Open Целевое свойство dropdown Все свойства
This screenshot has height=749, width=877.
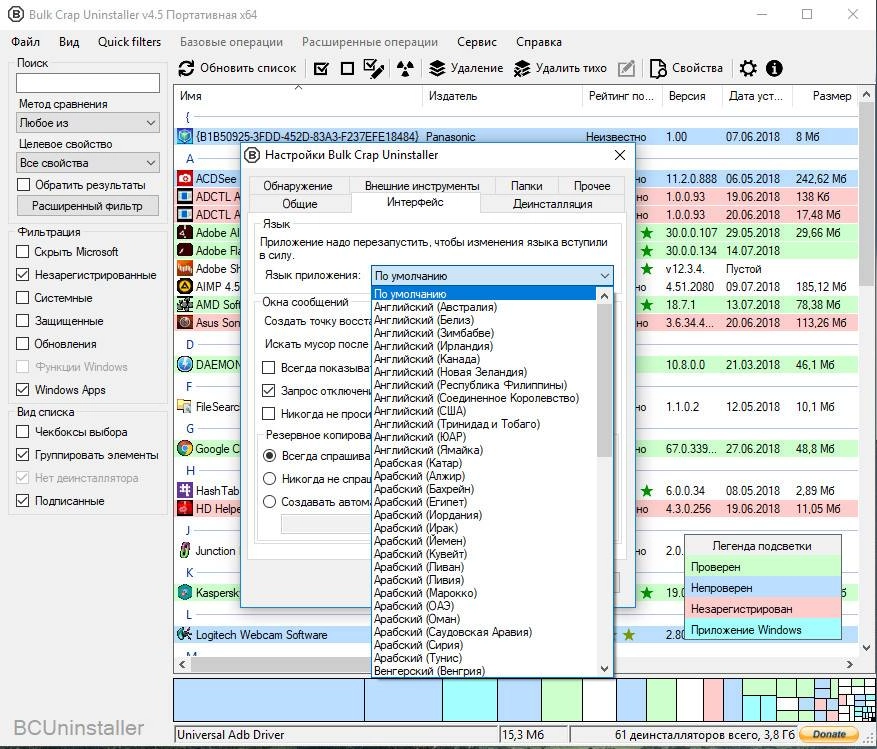(88, 163)
